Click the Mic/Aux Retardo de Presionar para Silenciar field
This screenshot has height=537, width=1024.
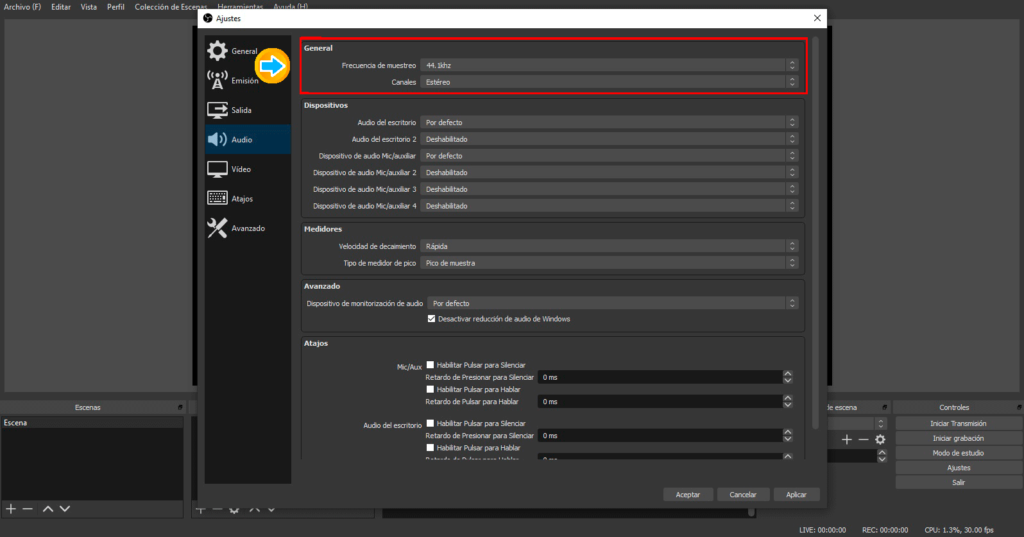pyautogui.click(x=658, y=378)
